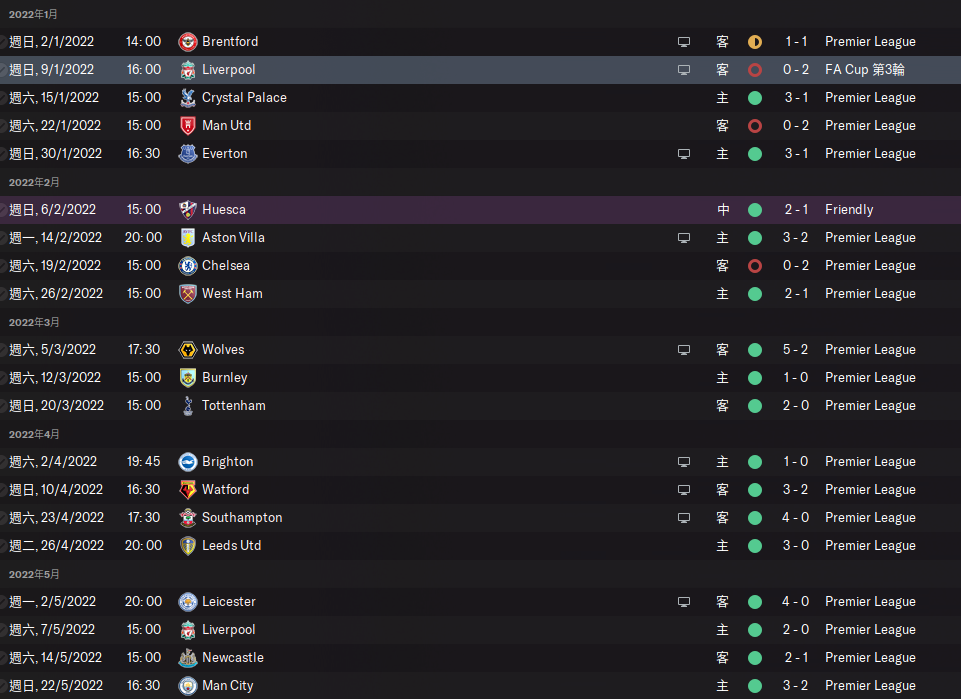The width and height of the screenshot is (961, 699).
Task: Click the Friendly competition label for Huesca
Action: pos(849,210)
